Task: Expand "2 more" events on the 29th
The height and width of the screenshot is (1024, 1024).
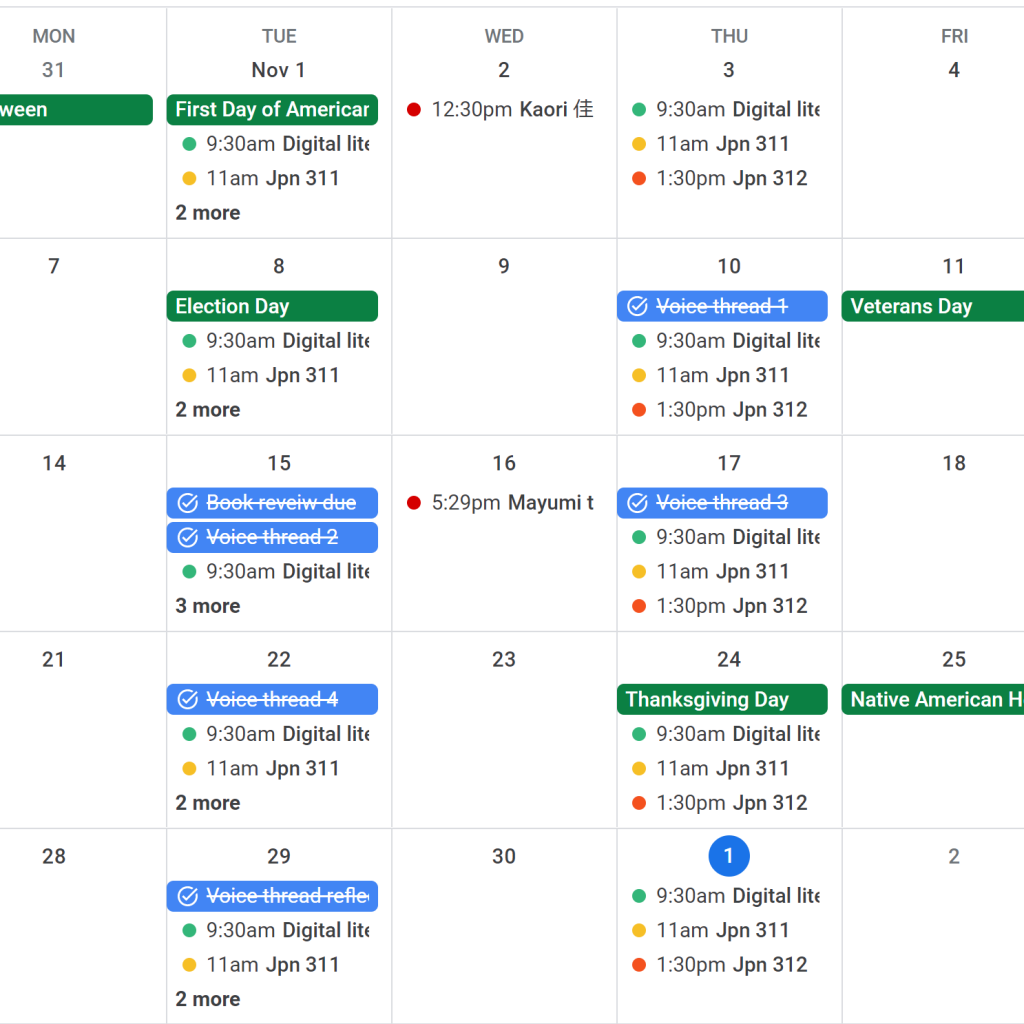Action: pos(208,999)
